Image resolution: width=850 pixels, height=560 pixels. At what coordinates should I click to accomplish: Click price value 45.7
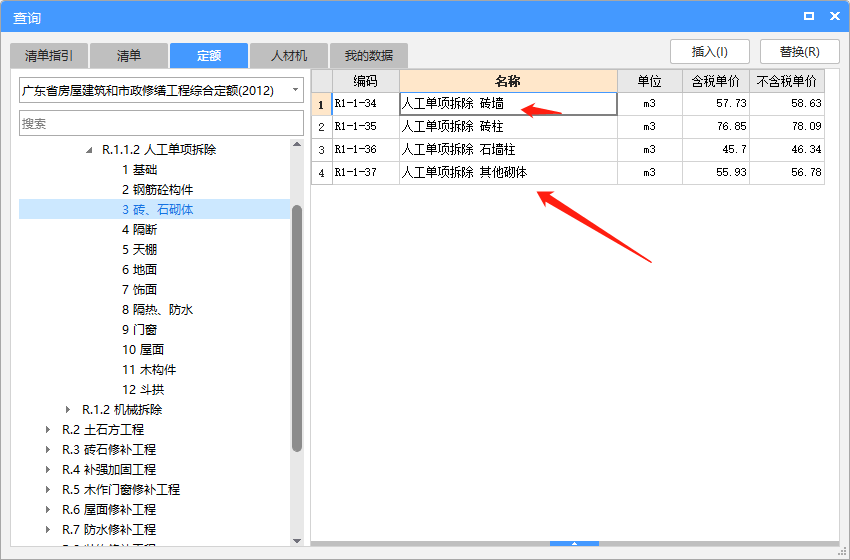(x=734, y=150)
